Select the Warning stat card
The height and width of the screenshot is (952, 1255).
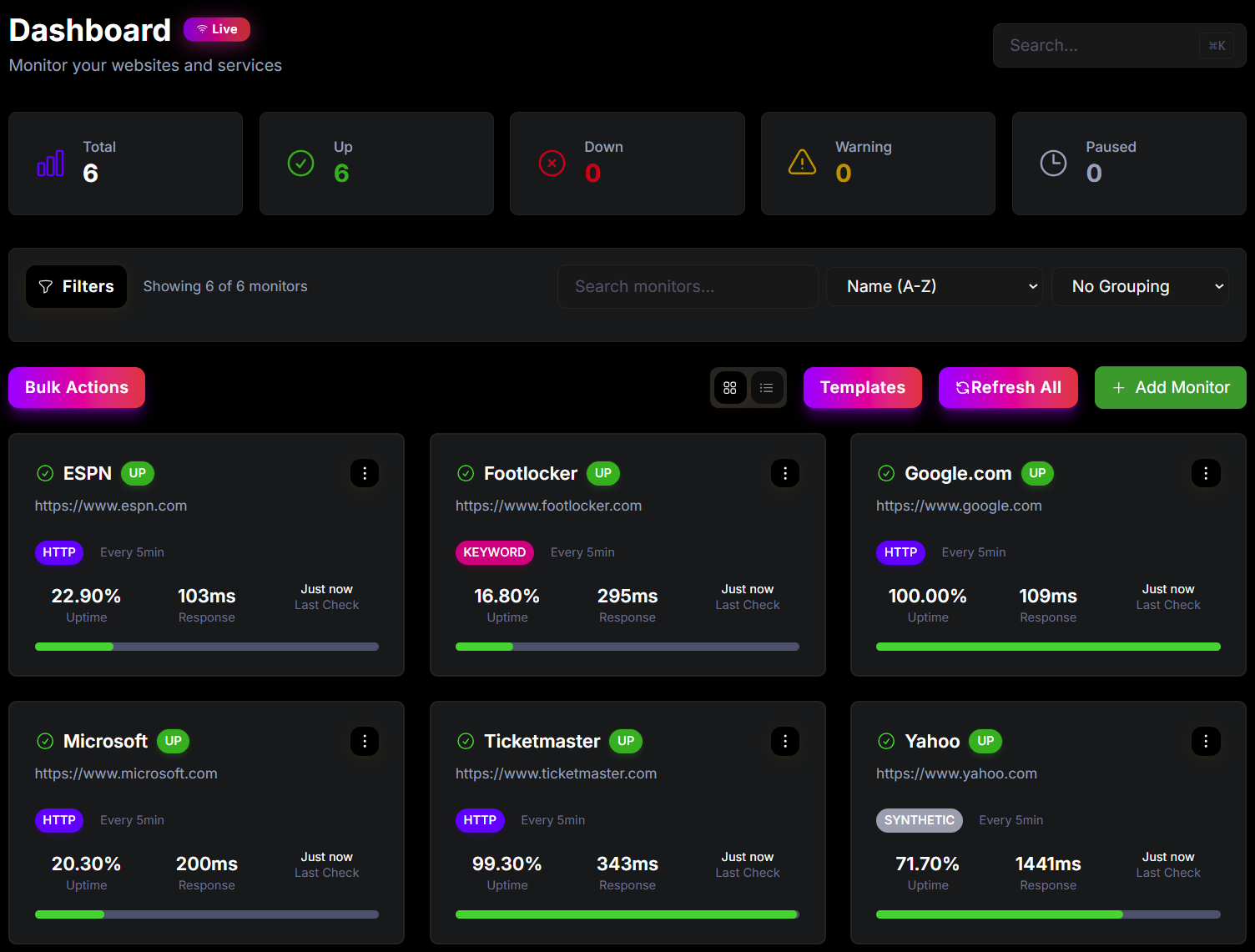coord(878,164)
